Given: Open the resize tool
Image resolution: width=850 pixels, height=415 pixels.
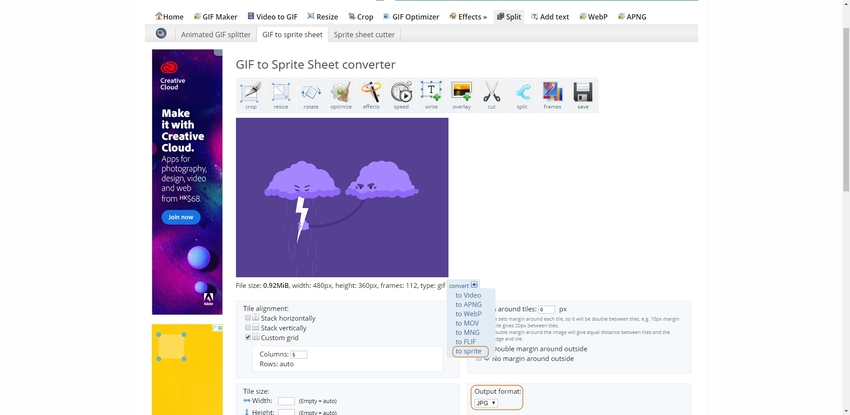Looking at the screenshot, I should point(281,95).
